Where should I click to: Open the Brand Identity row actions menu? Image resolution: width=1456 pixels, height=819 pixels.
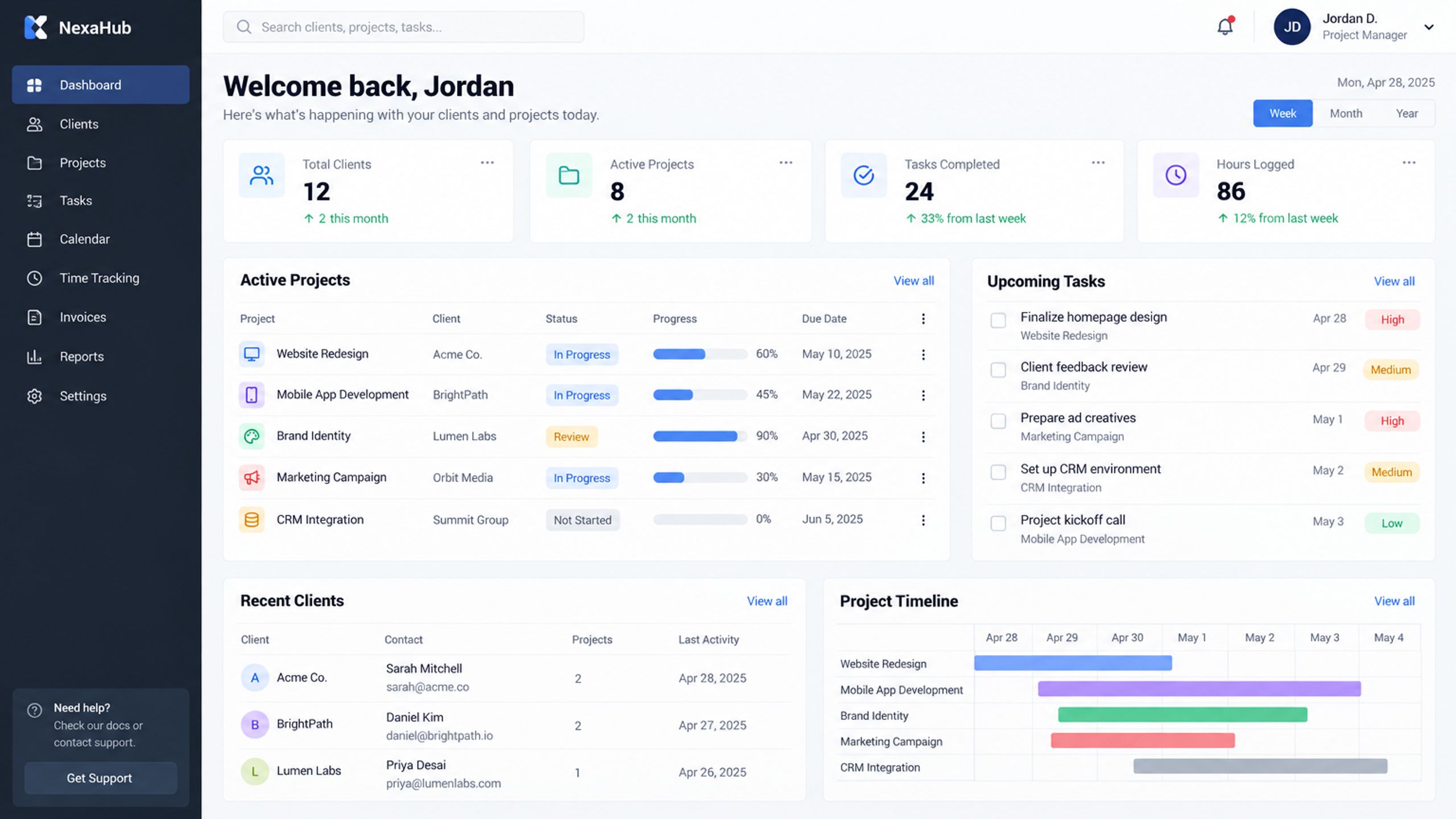(x=923, y=437)
